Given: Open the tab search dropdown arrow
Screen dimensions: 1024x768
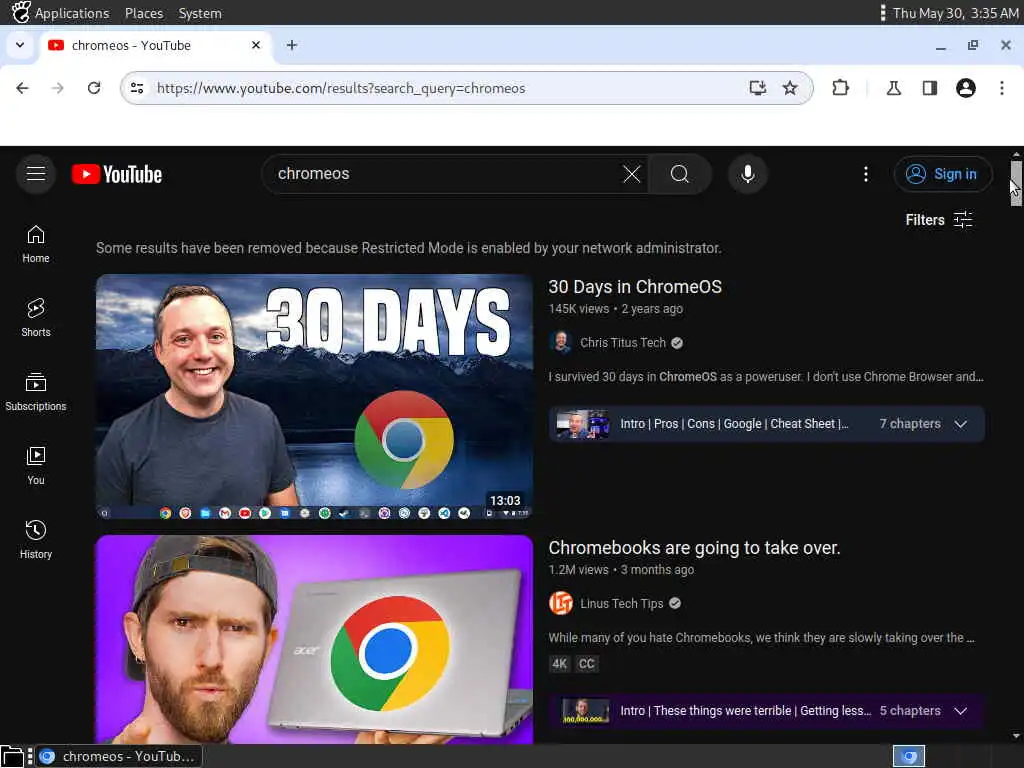Looking at the screenshot, I should coord(20,45).
